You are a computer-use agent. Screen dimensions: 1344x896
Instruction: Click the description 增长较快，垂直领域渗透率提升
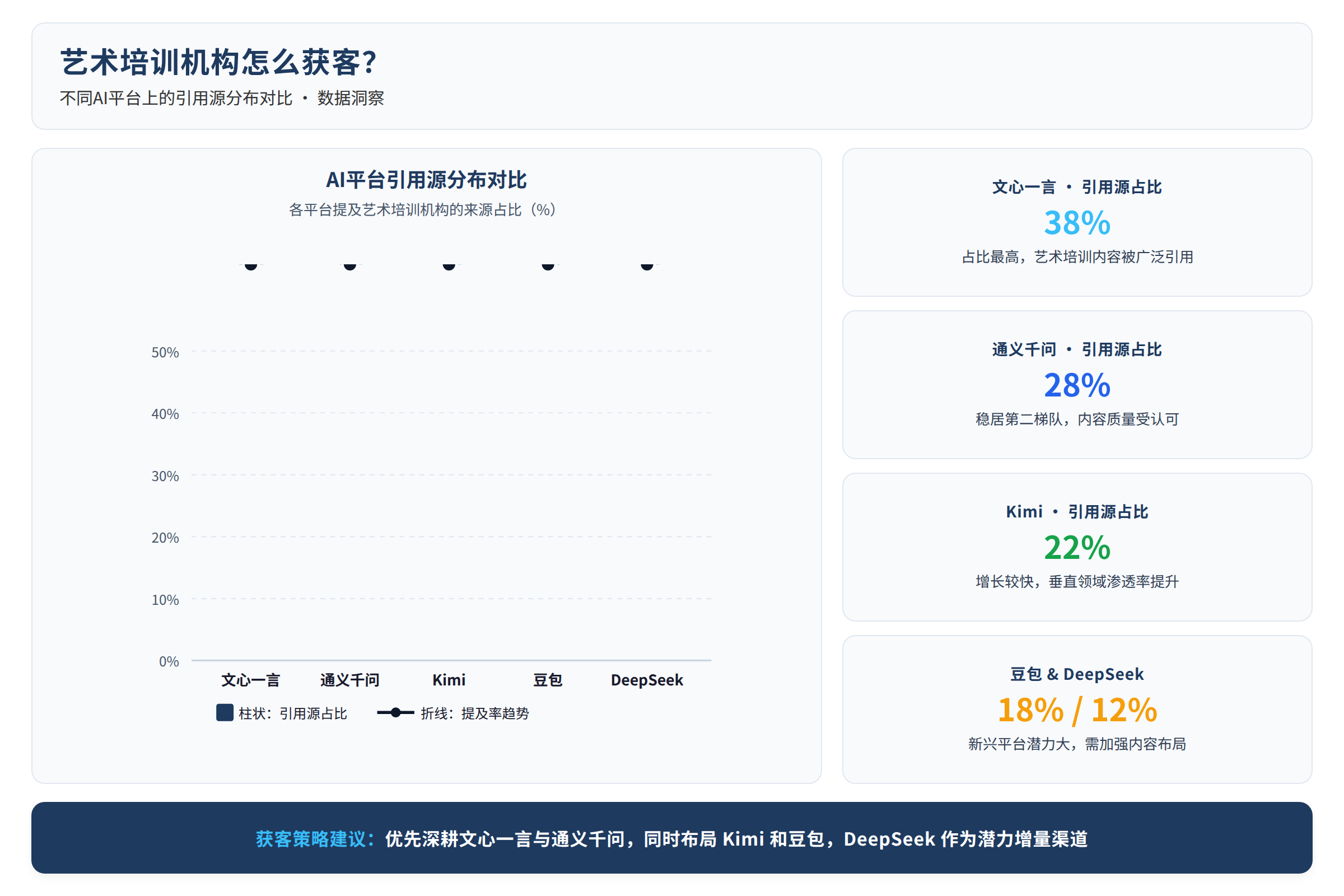(x=1077, y=582)
